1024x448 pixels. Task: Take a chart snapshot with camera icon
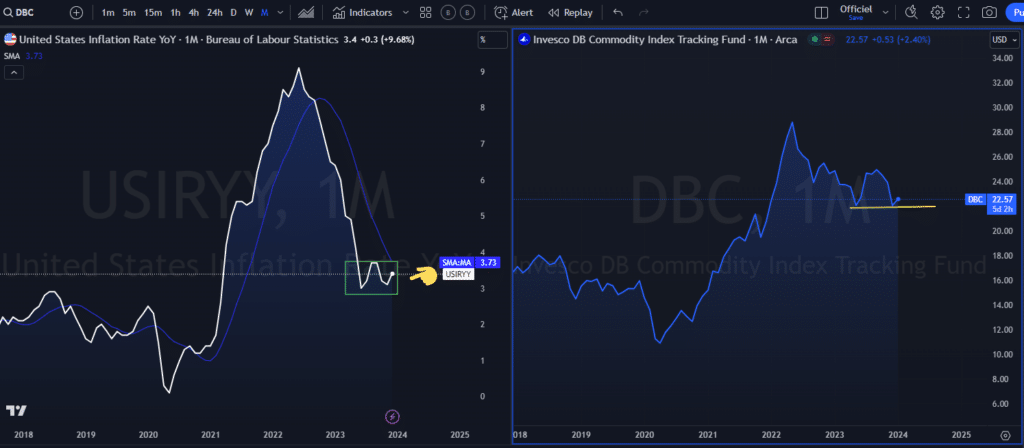[x=990, y=12]
